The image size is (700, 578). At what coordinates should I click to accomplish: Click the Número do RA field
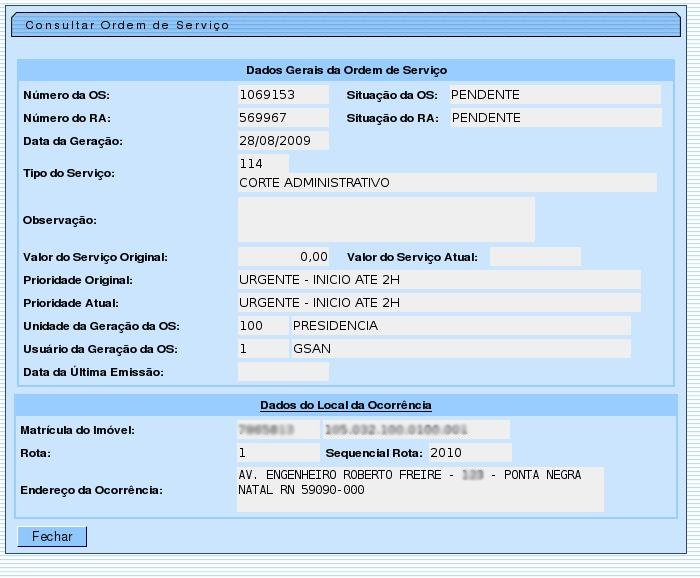283,118
